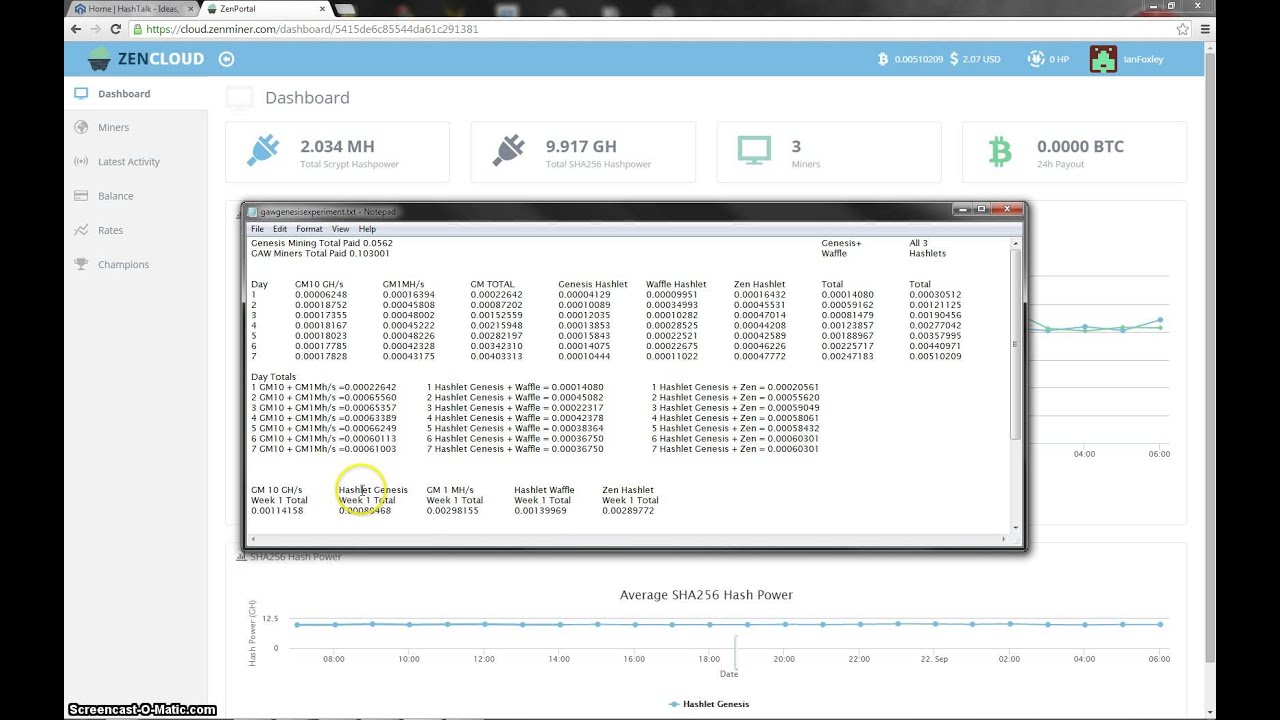The image size is (1280, 720).
Task: Click the Bitcoin balance icon in header
Action: coord(883,59)
